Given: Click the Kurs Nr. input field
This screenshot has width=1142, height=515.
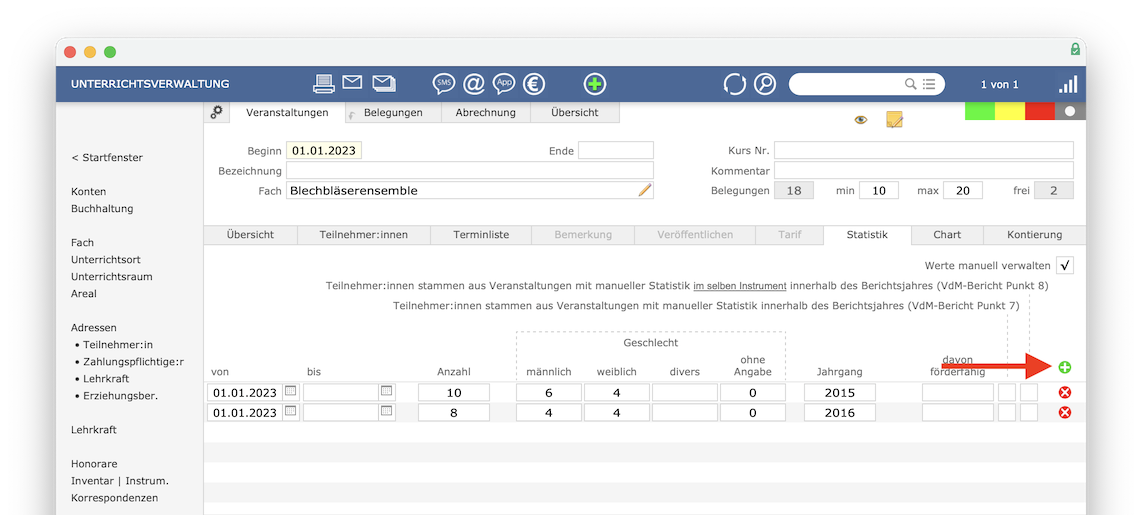Looking at the screenshot, I should (x=924, y=151).
